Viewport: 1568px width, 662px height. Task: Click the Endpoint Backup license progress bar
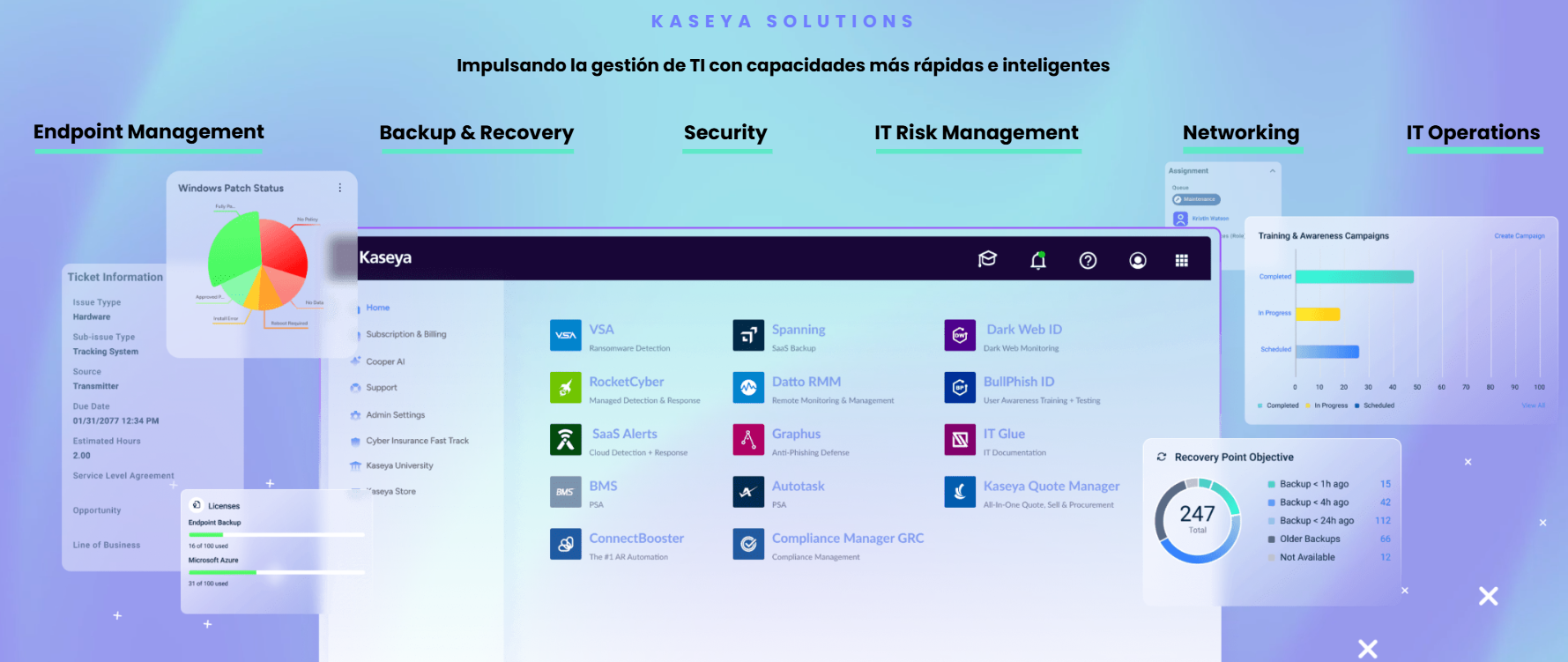click(x=275, y=534)
